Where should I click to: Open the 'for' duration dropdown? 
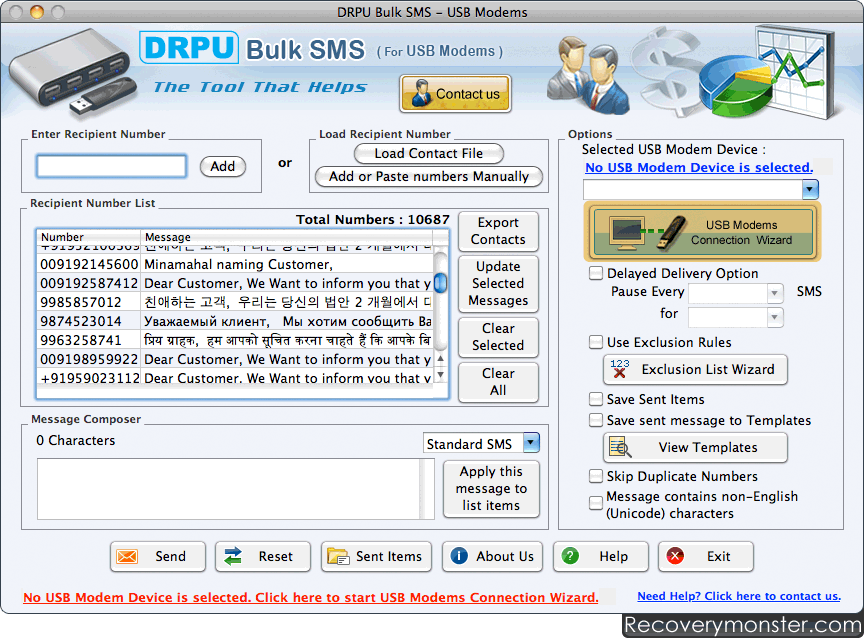pyautogui.click(x=774, y=317)
